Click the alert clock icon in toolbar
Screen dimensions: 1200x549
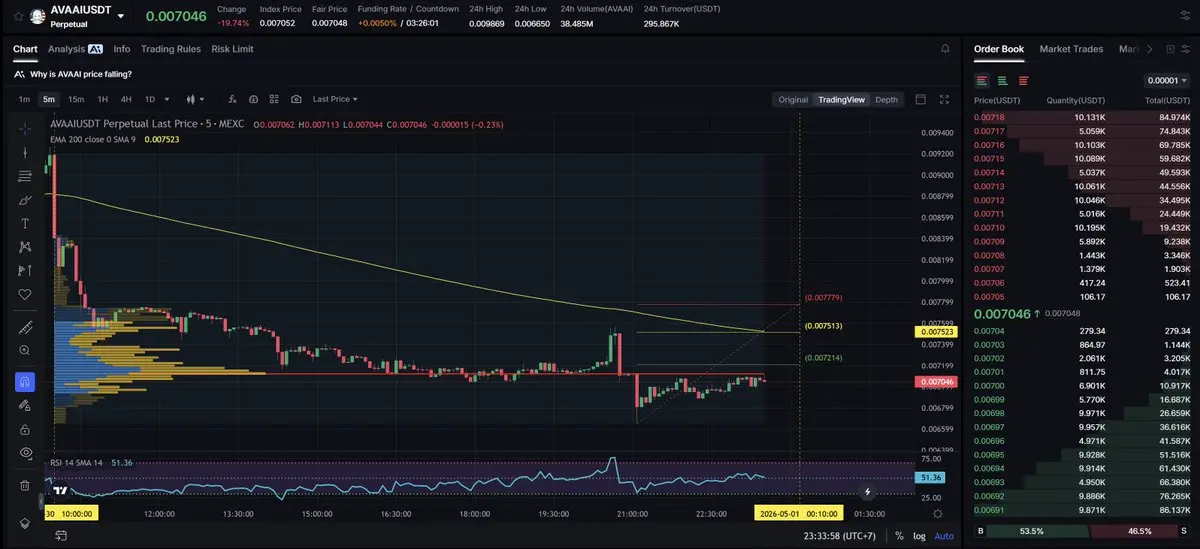tap(253, 99)
